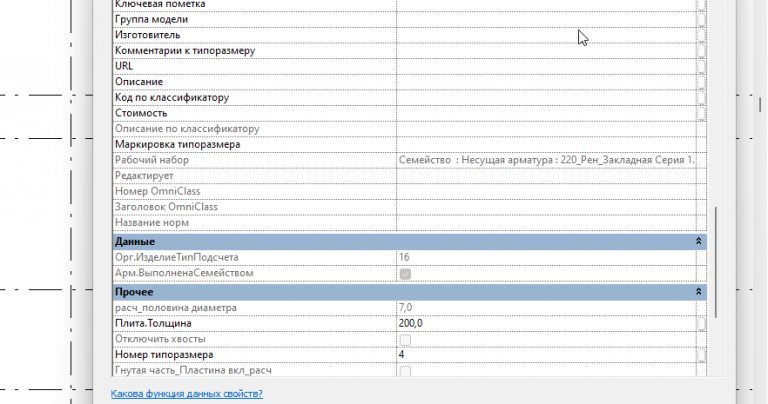Click the Данные section header title
The image size is (768, 404).
pos(135,242)
